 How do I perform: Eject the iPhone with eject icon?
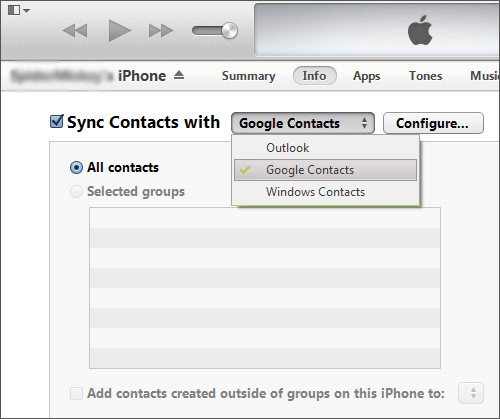click(179, 75)
